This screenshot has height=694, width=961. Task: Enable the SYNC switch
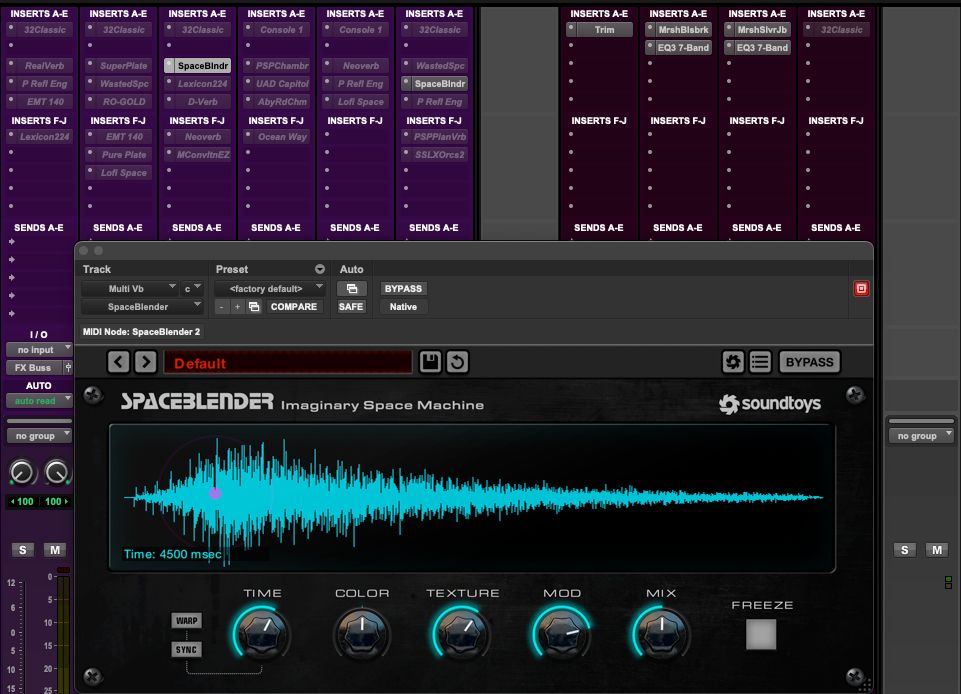click(x=187, y=650)
